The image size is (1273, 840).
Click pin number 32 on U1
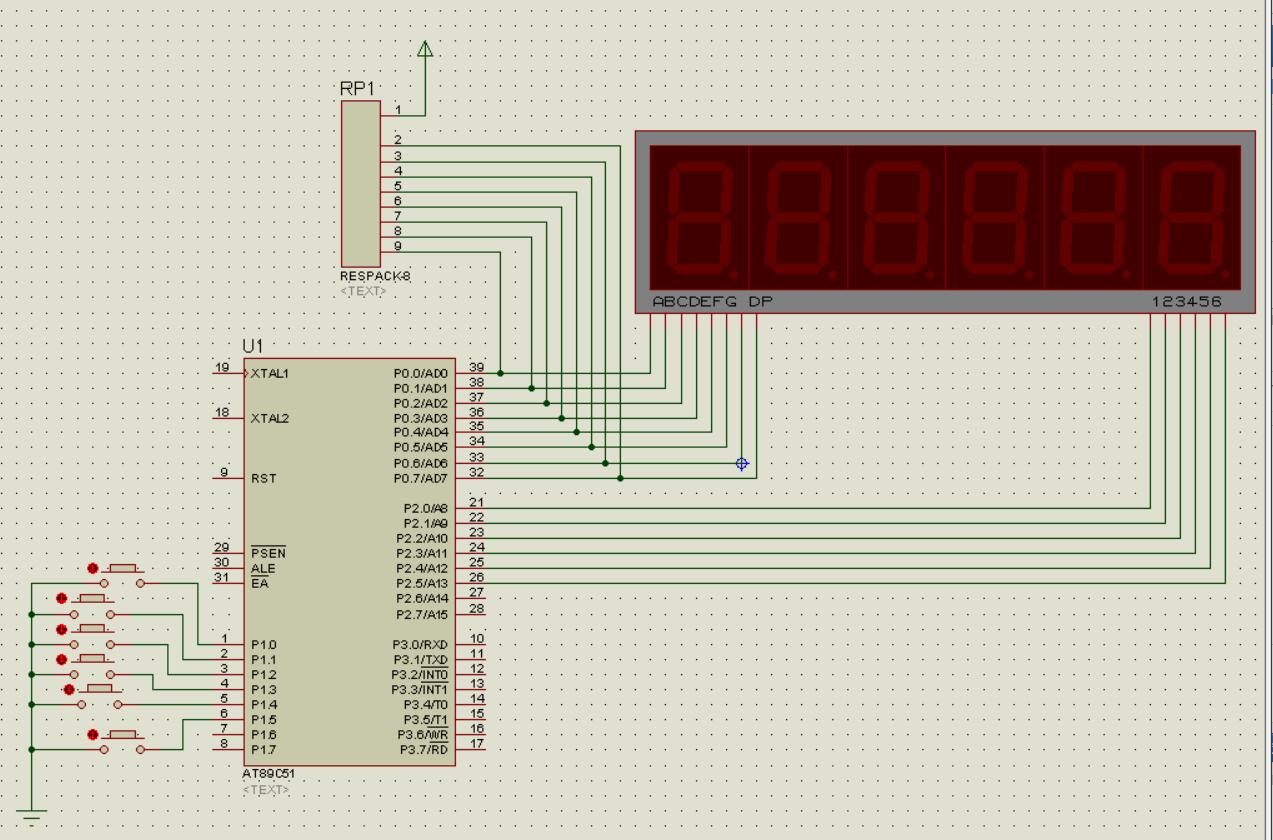476,472
